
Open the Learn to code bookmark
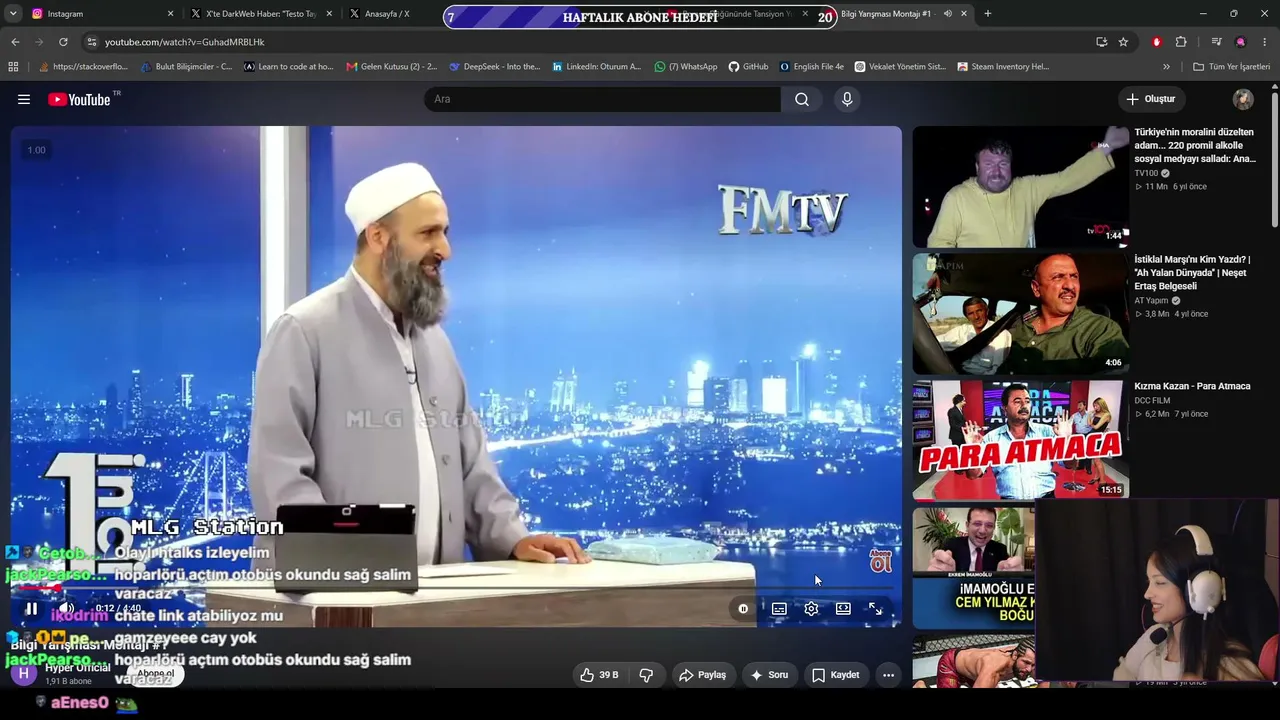coord(289,67)
